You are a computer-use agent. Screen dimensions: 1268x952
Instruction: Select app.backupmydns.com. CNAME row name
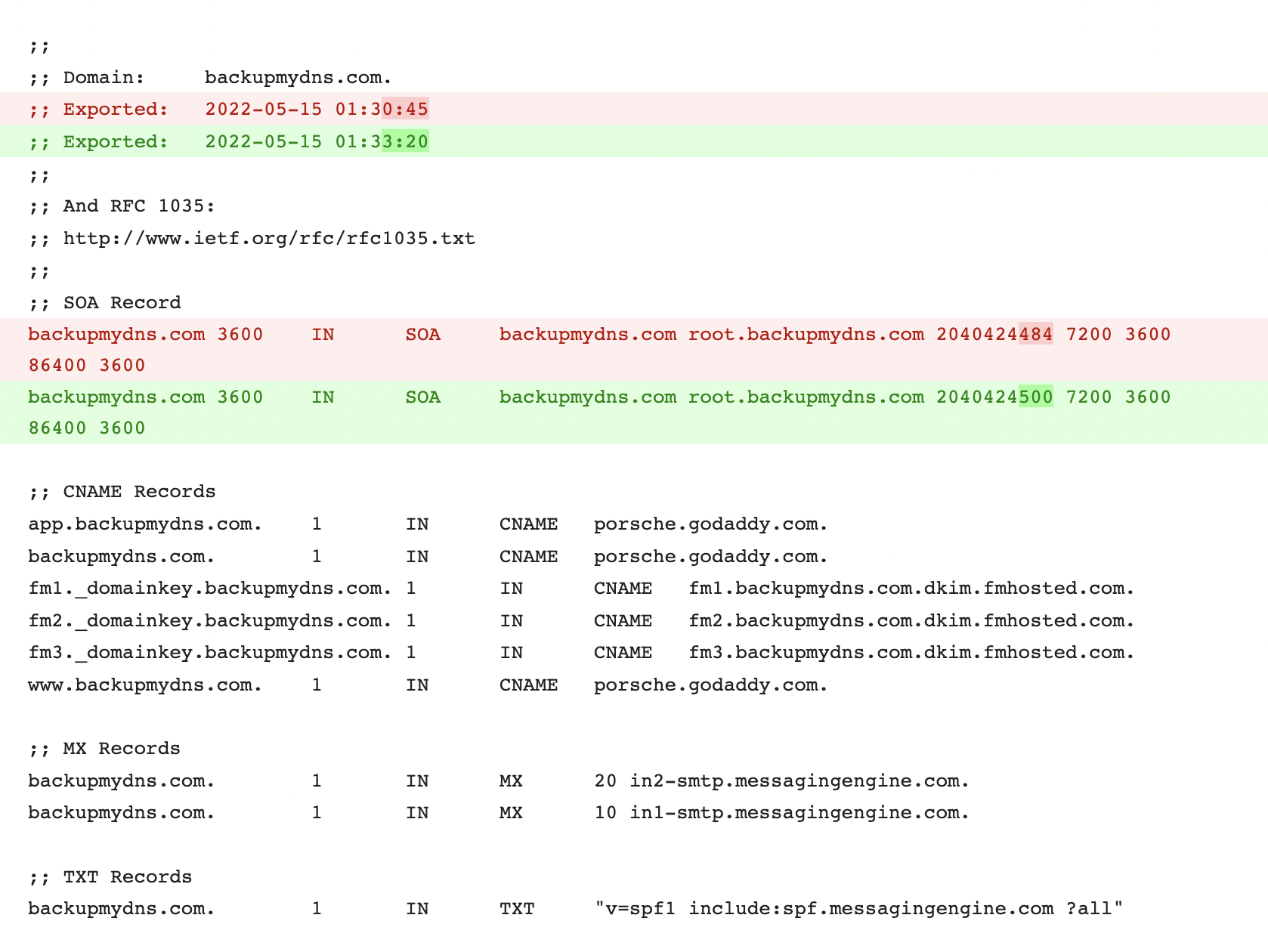[x=145, y=524]
